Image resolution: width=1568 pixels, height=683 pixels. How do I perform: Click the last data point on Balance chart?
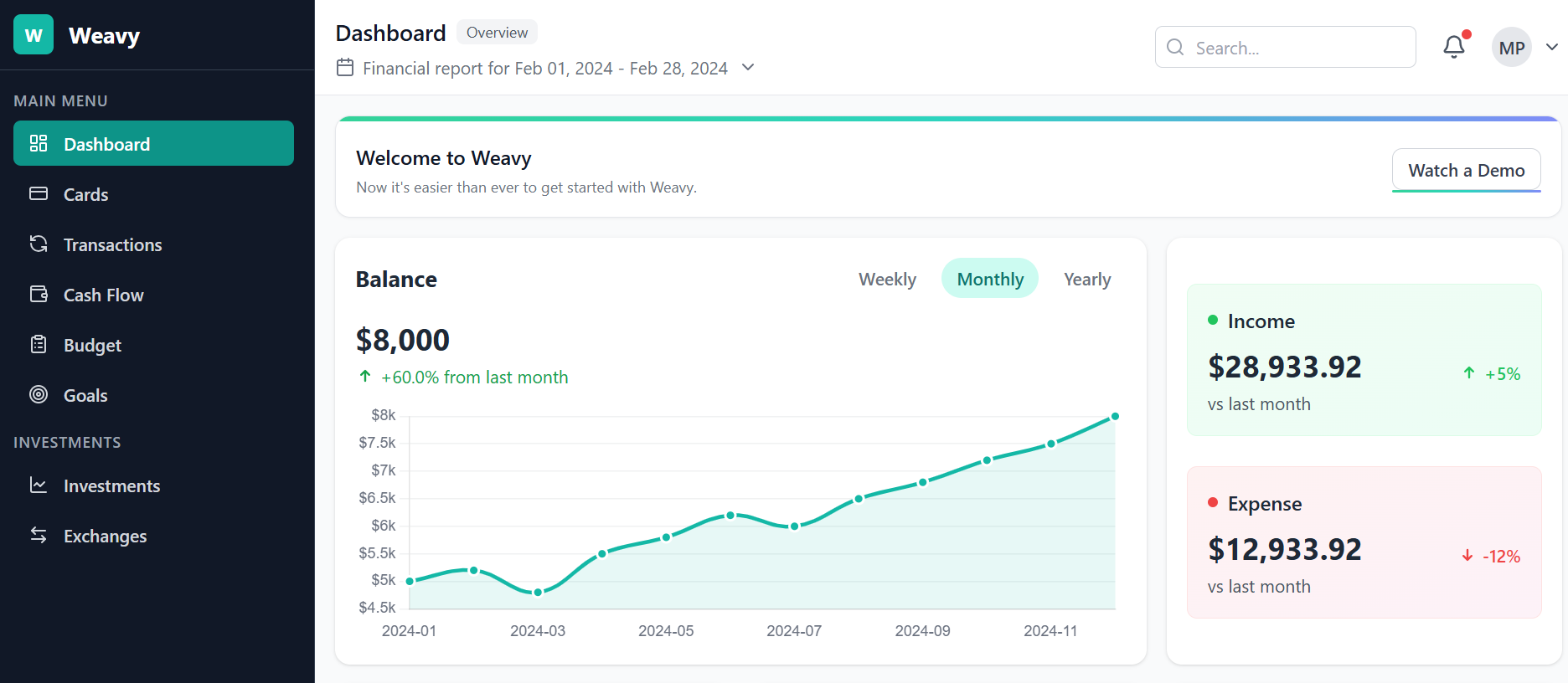[x=1115, y=417]
